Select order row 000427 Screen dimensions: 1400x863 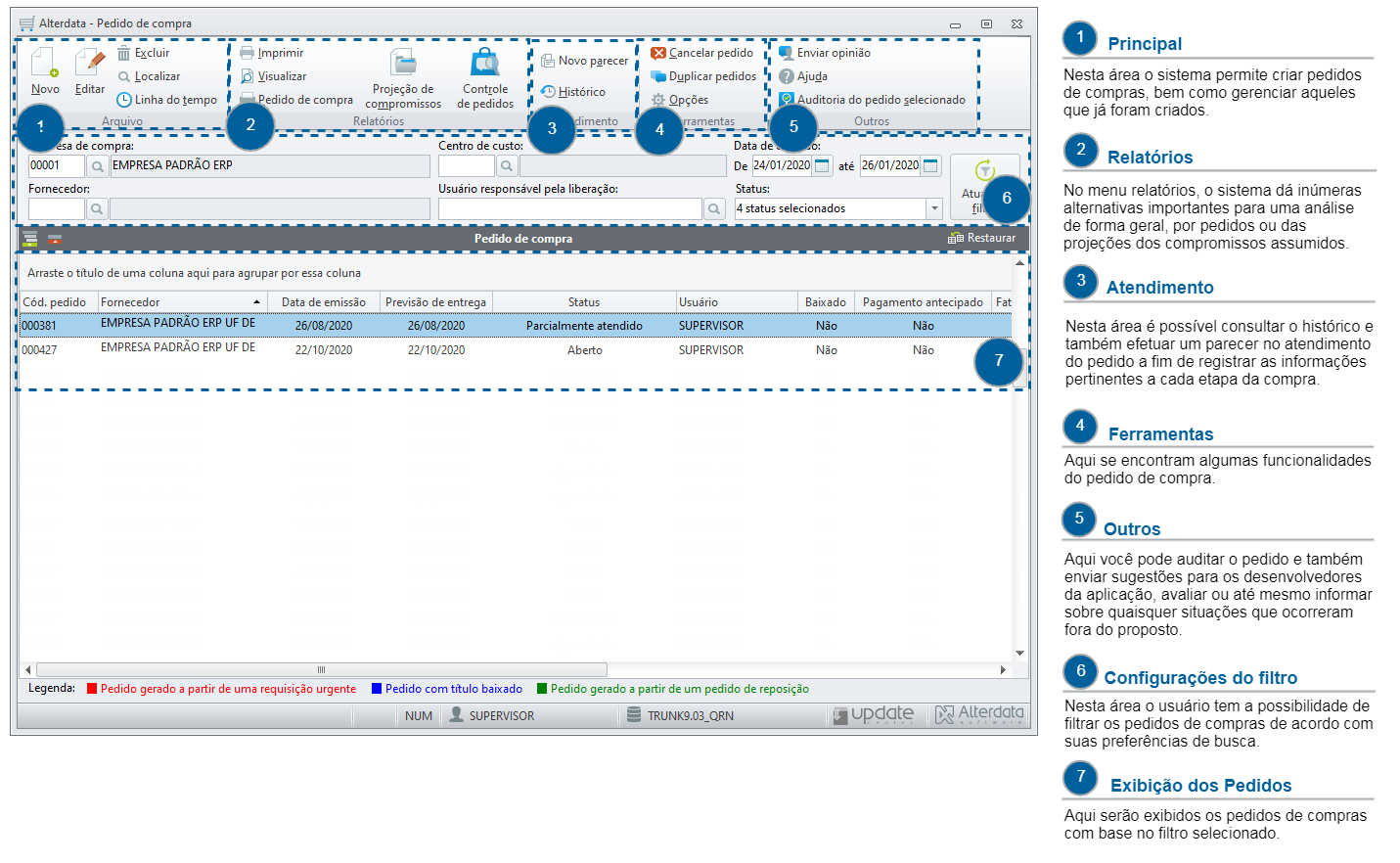tap(516, 350)
